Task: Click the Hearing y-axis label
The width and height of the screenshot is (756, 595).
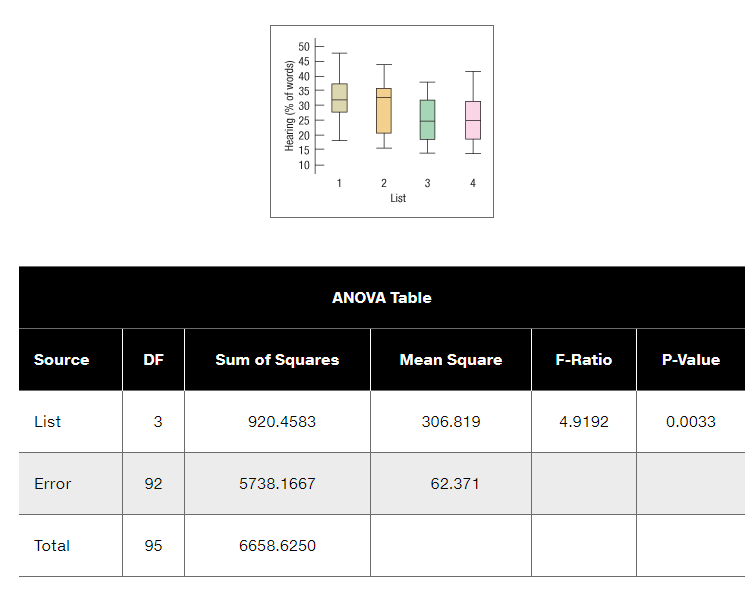Action: [x=289, y=106]
